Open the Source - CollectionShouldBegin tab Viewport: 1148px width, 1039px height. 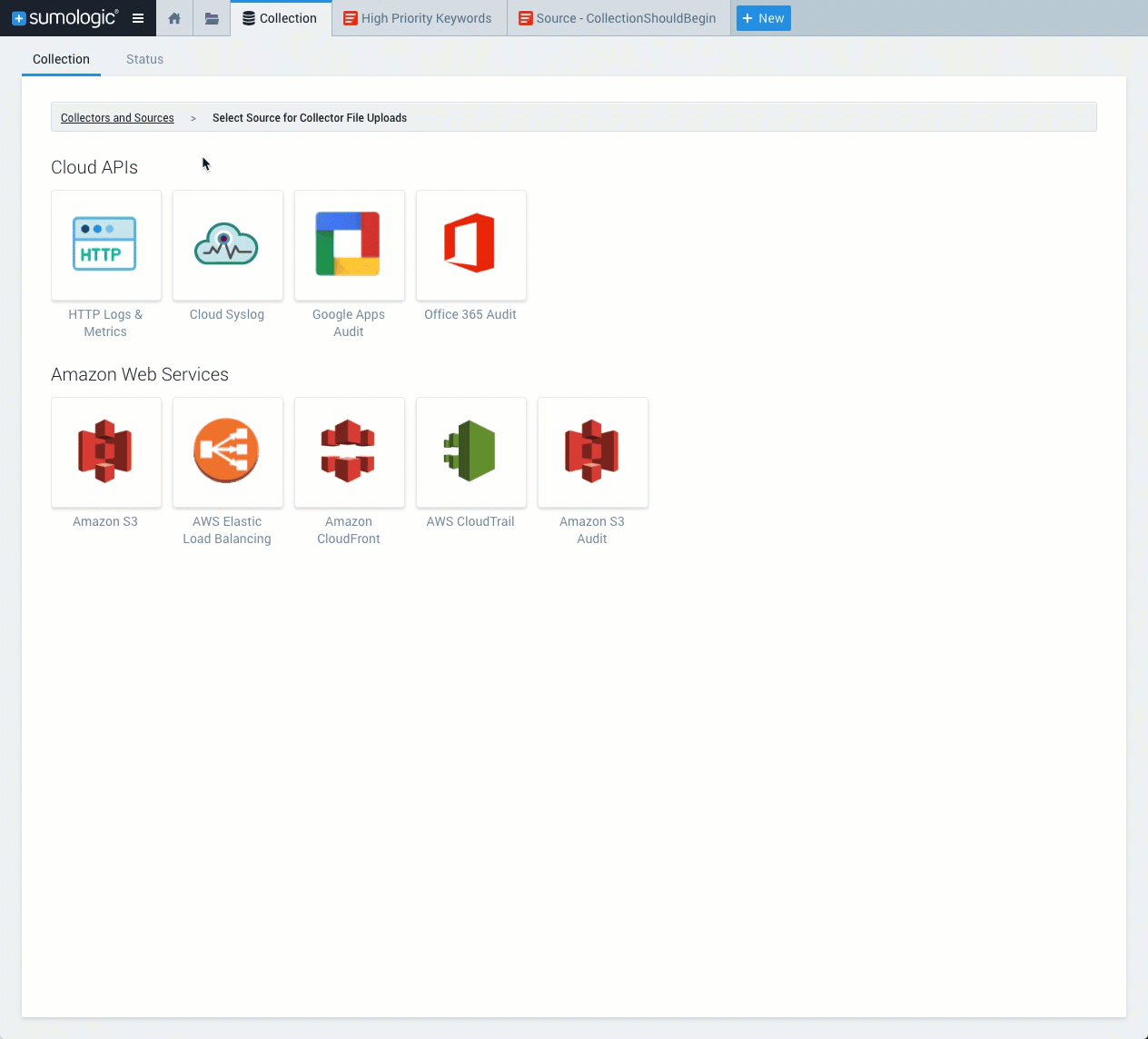618,18
